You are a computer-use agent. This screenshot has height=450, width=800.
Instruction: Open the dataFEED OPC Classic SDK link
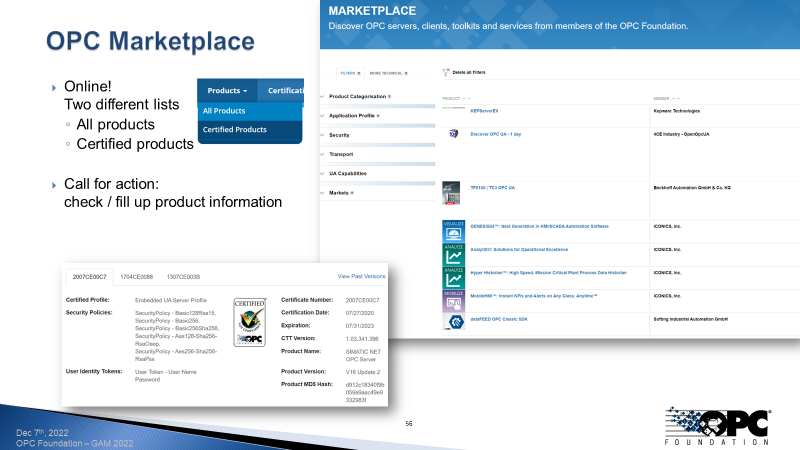point(499,319)
